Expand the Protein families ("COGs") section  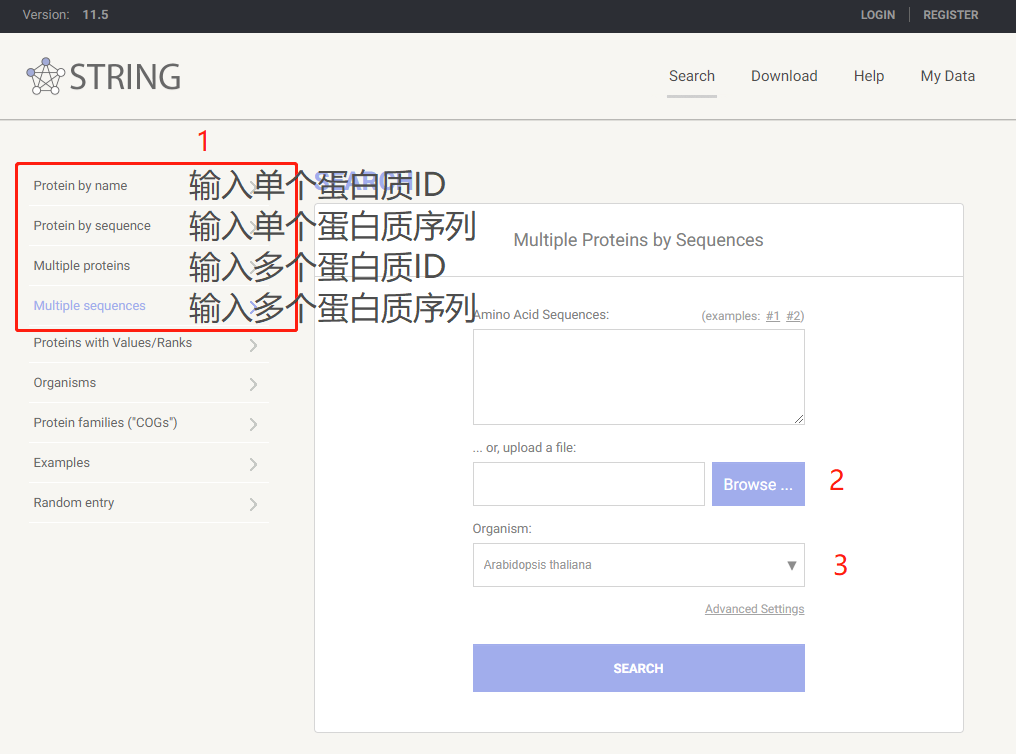point(105,422)
